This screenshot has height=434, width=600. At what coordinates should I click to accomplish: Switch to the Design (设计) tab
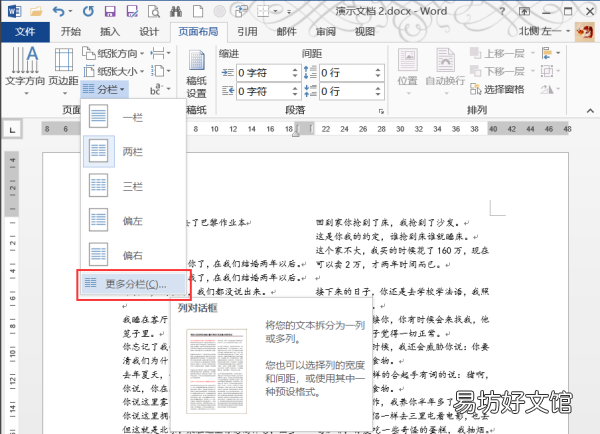click(x=149, y=32)
